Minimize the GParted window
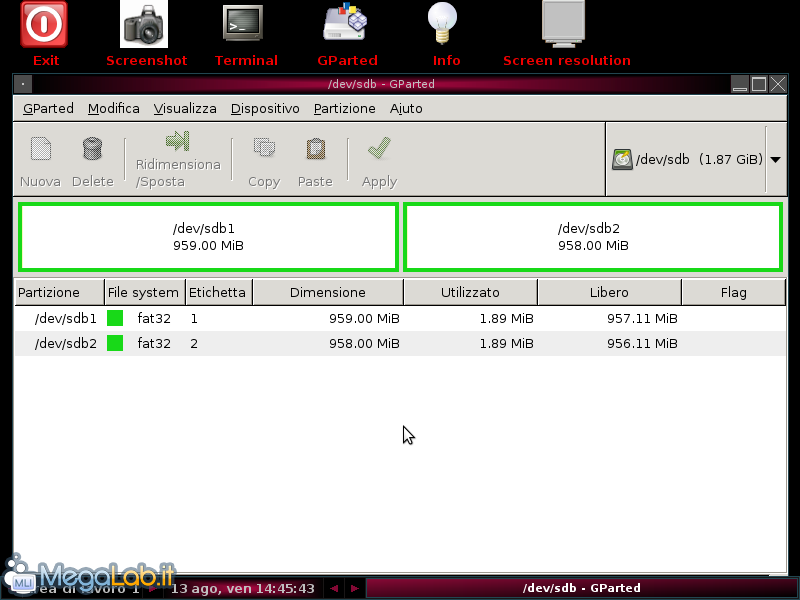 point(740,84)
